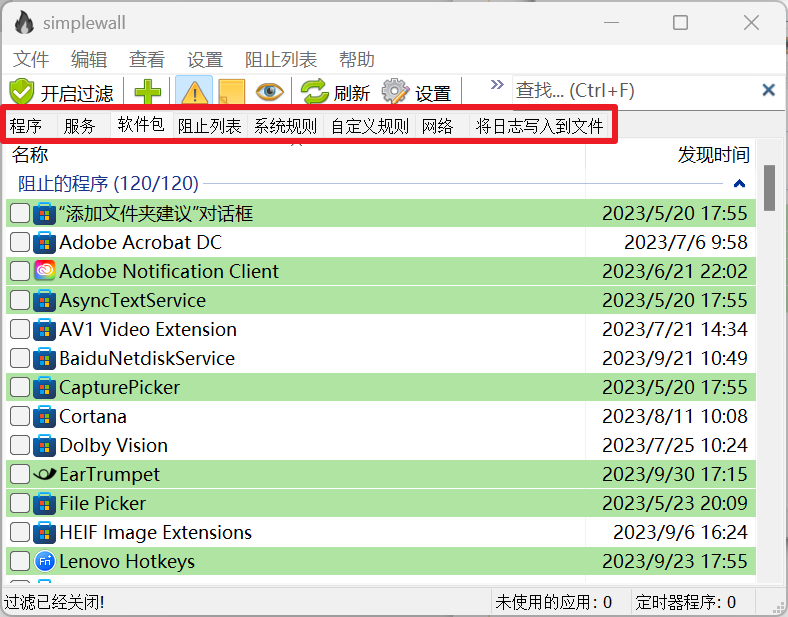Click the store icon beside AsyncTextService
Image resolution: width=788 pixels, height=617 pixels.
coord(44,300)
